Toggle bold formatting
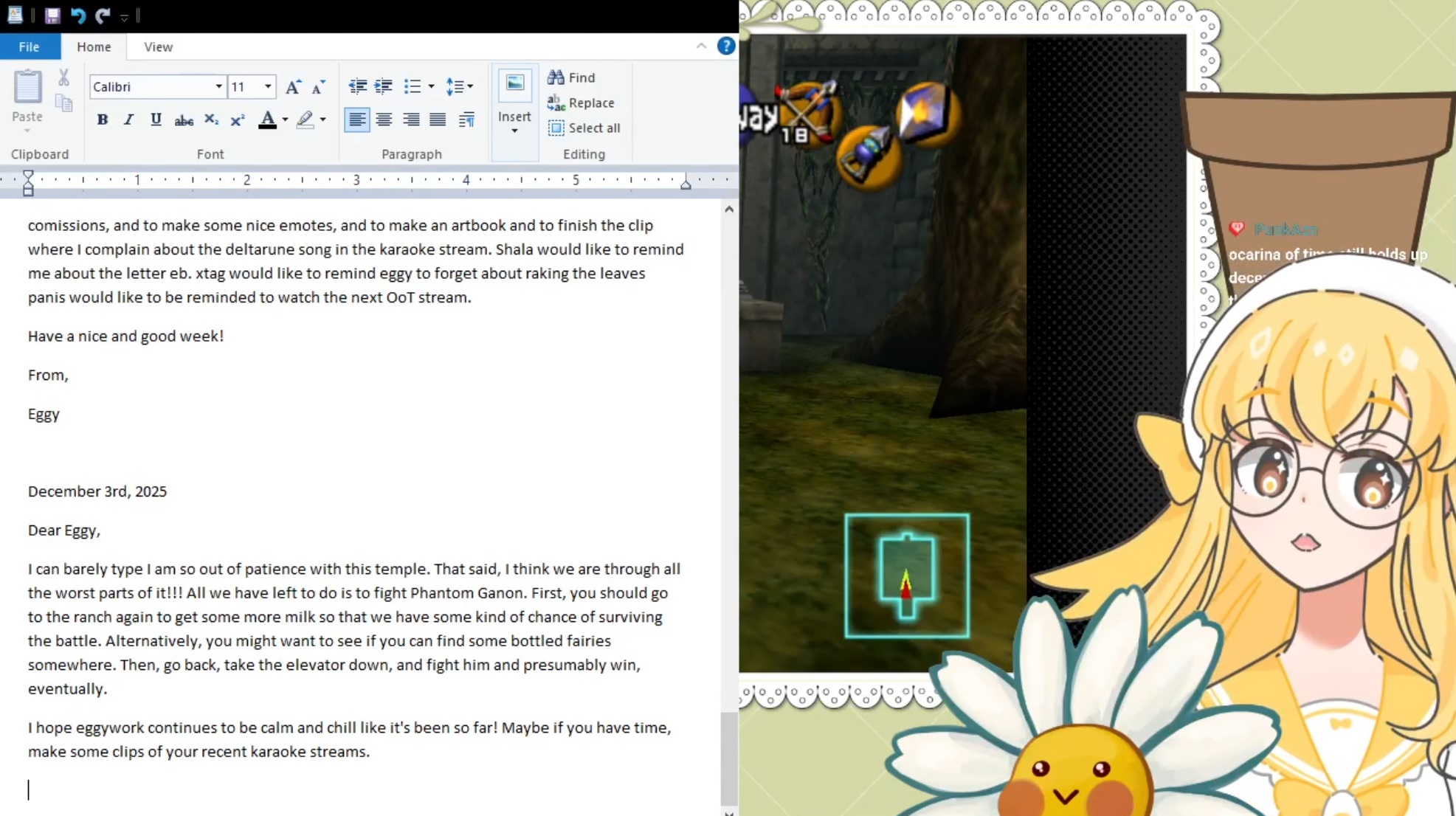Viewport: 1456px width, 816px height. pyautogui.click(x=103, y=120)
